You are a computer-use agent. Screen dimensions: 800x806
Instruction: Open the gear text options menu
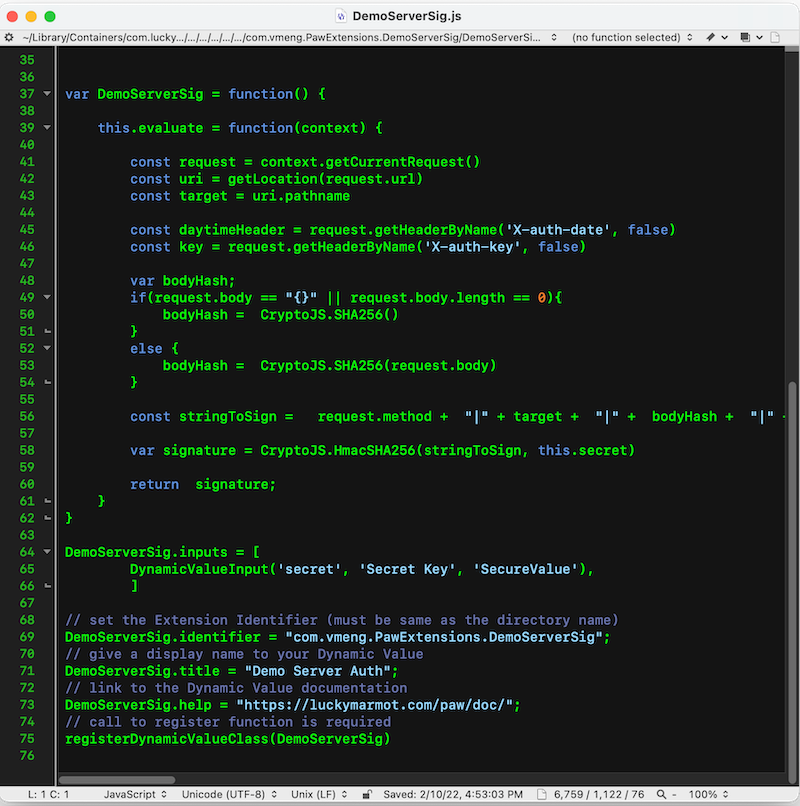[9, 38]
